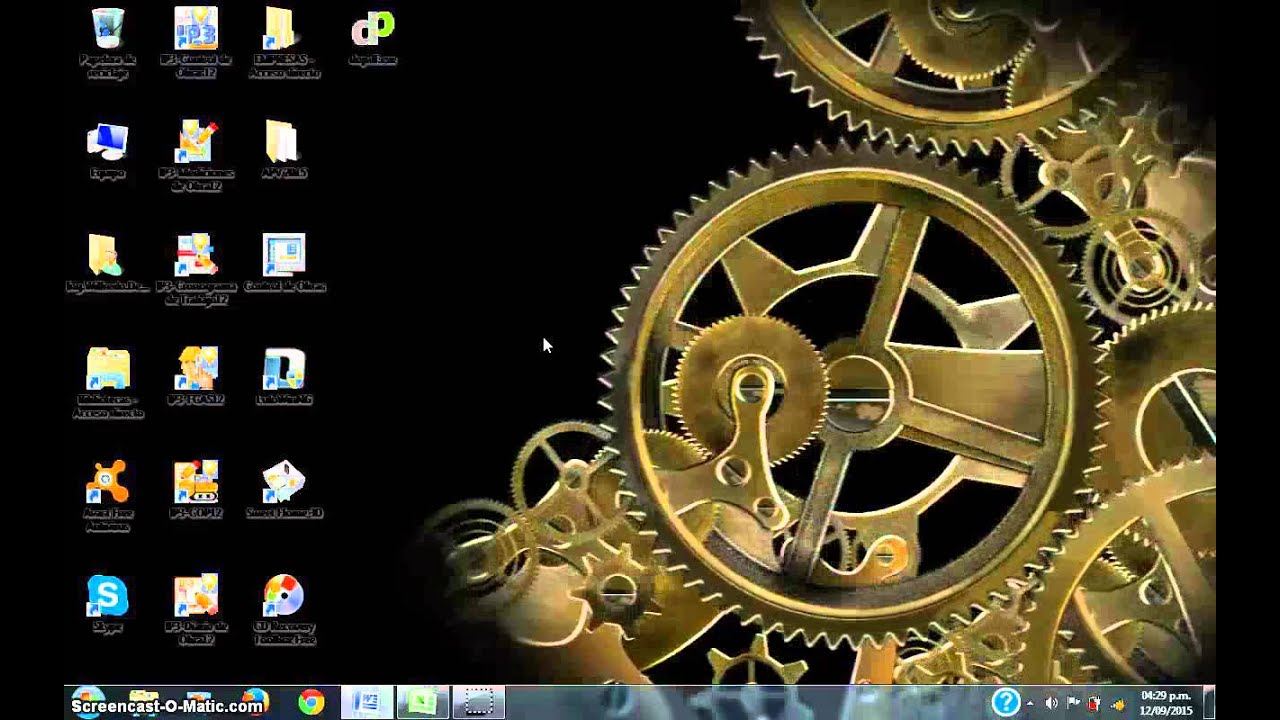
Task: Open the Bibliotecas - Acceso directo shortcut
Action: tap(107, 383)
